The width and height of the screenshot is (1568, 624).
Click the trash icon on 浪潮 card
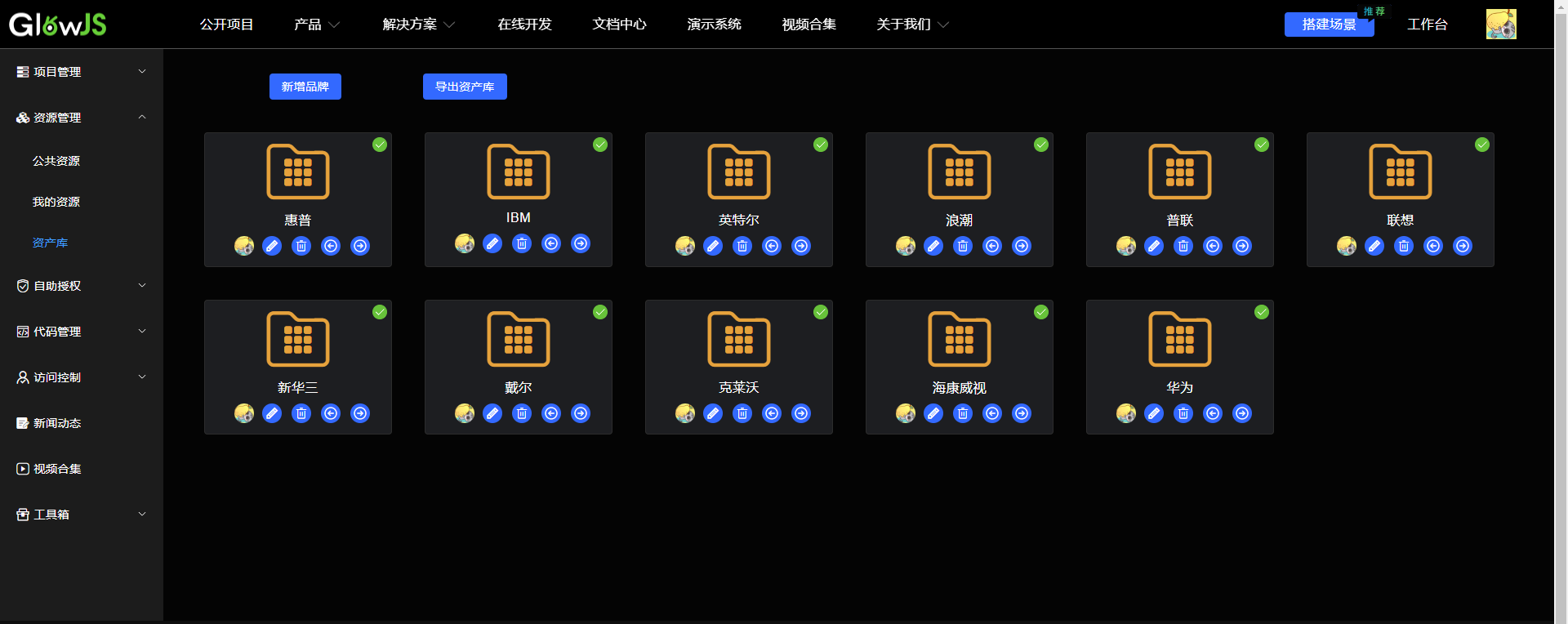pos(963,246)
